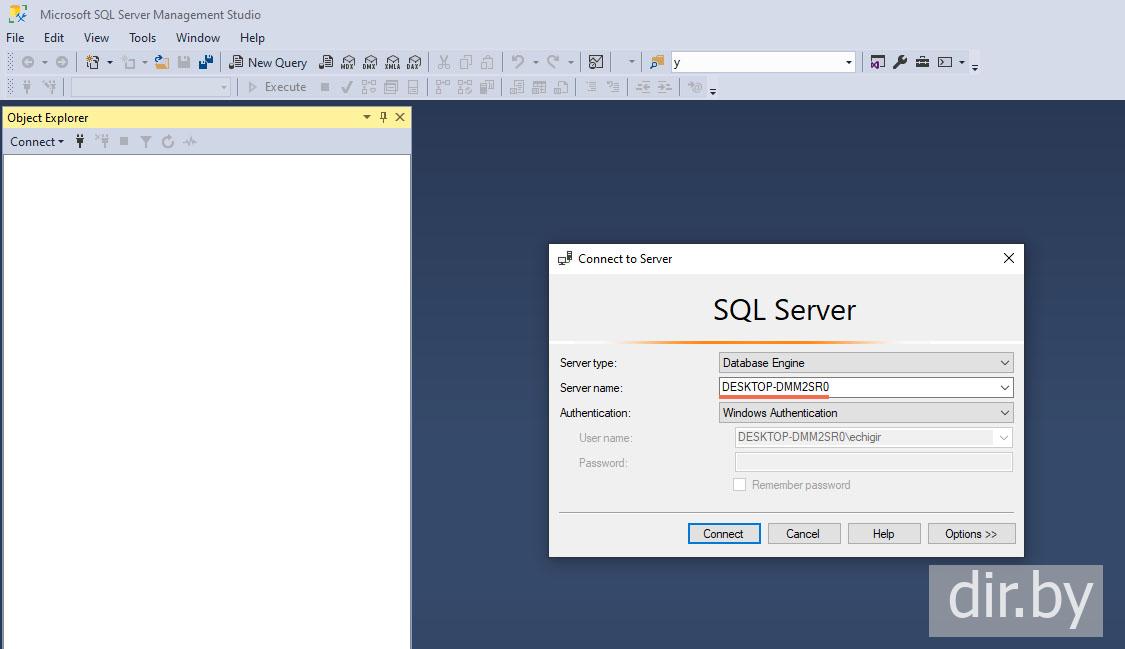Screen dimensions: 1125x649
Task: Click the Save All icon
Action: pyautogui.click(x=205, y=62)
